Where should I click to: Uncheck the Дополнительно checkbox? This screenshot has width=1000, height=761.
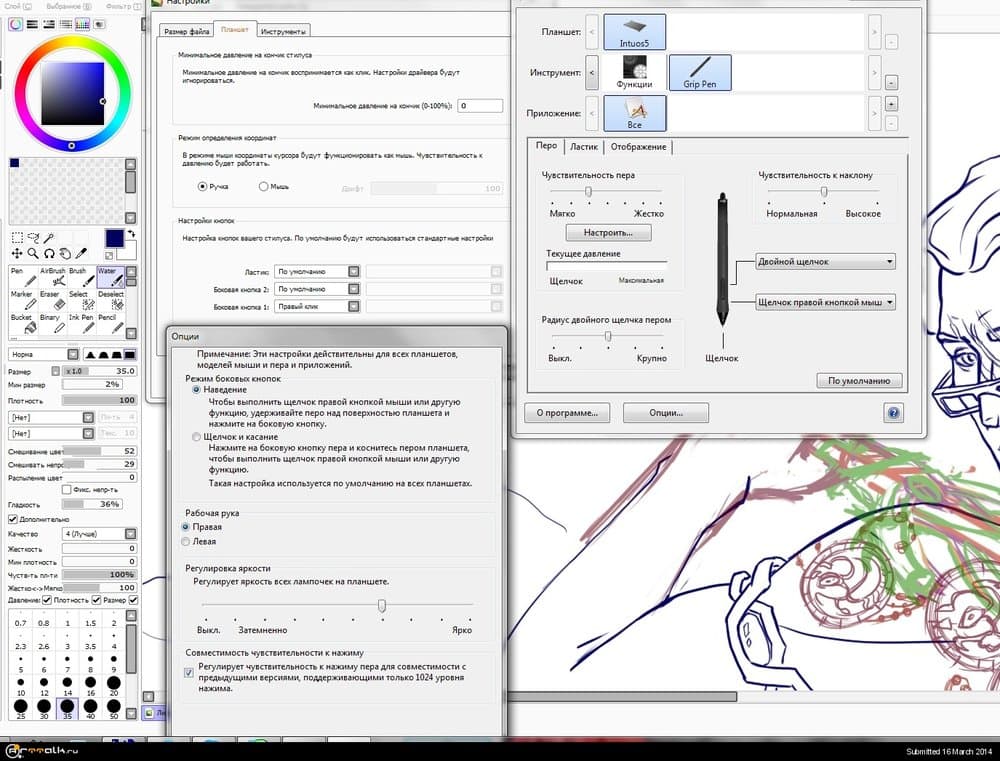[x=12, y=519]
